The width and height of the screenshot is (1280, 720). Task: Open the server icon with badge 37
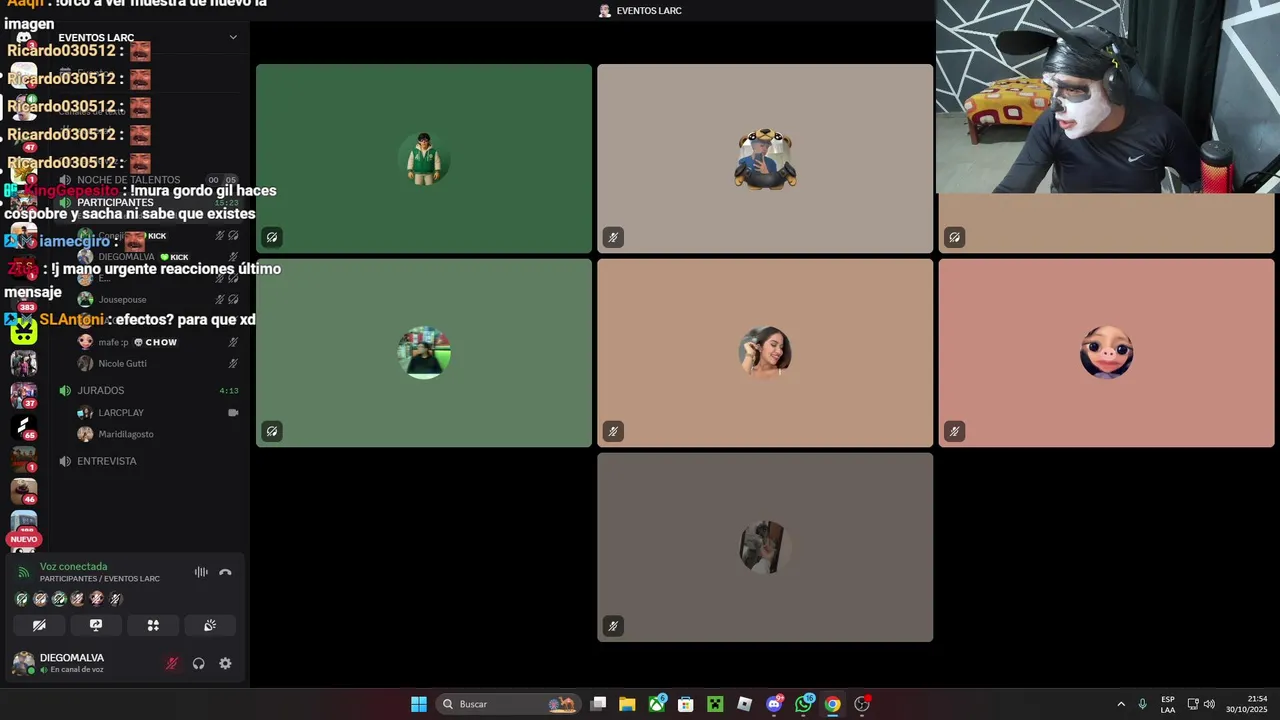click(x=24, y=395)
